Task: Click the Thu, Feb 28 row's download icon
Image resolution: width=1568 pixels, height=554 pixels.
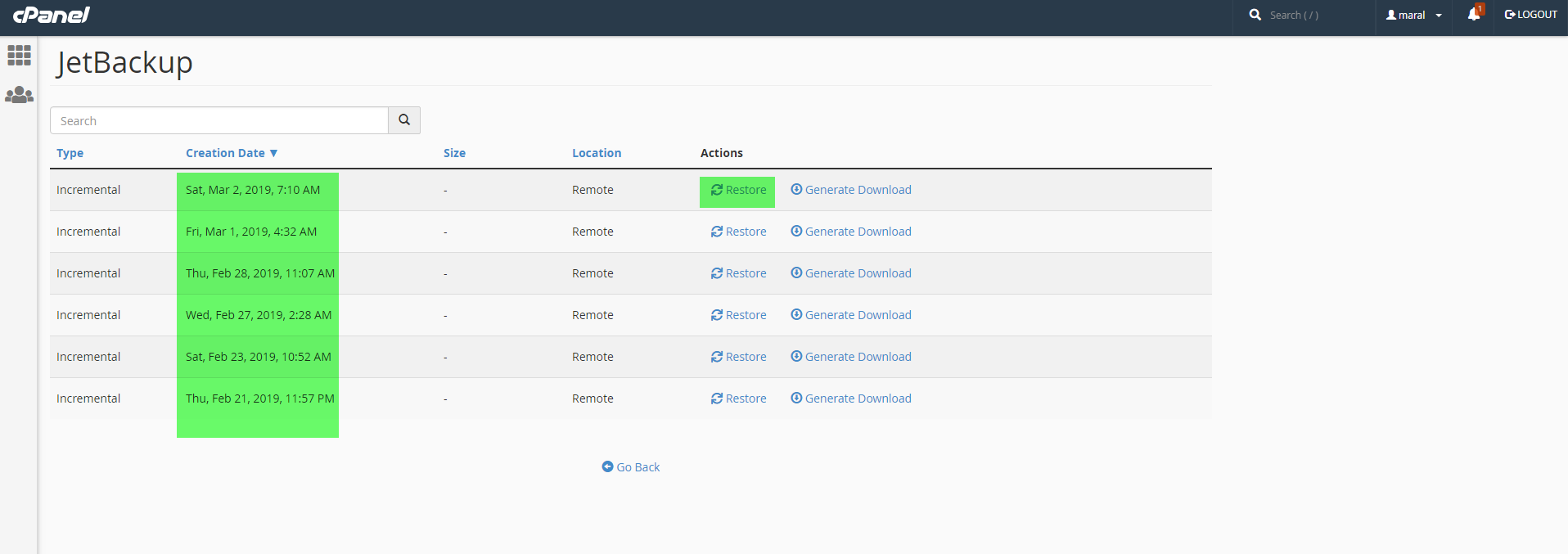Action: tap(796, 272)
